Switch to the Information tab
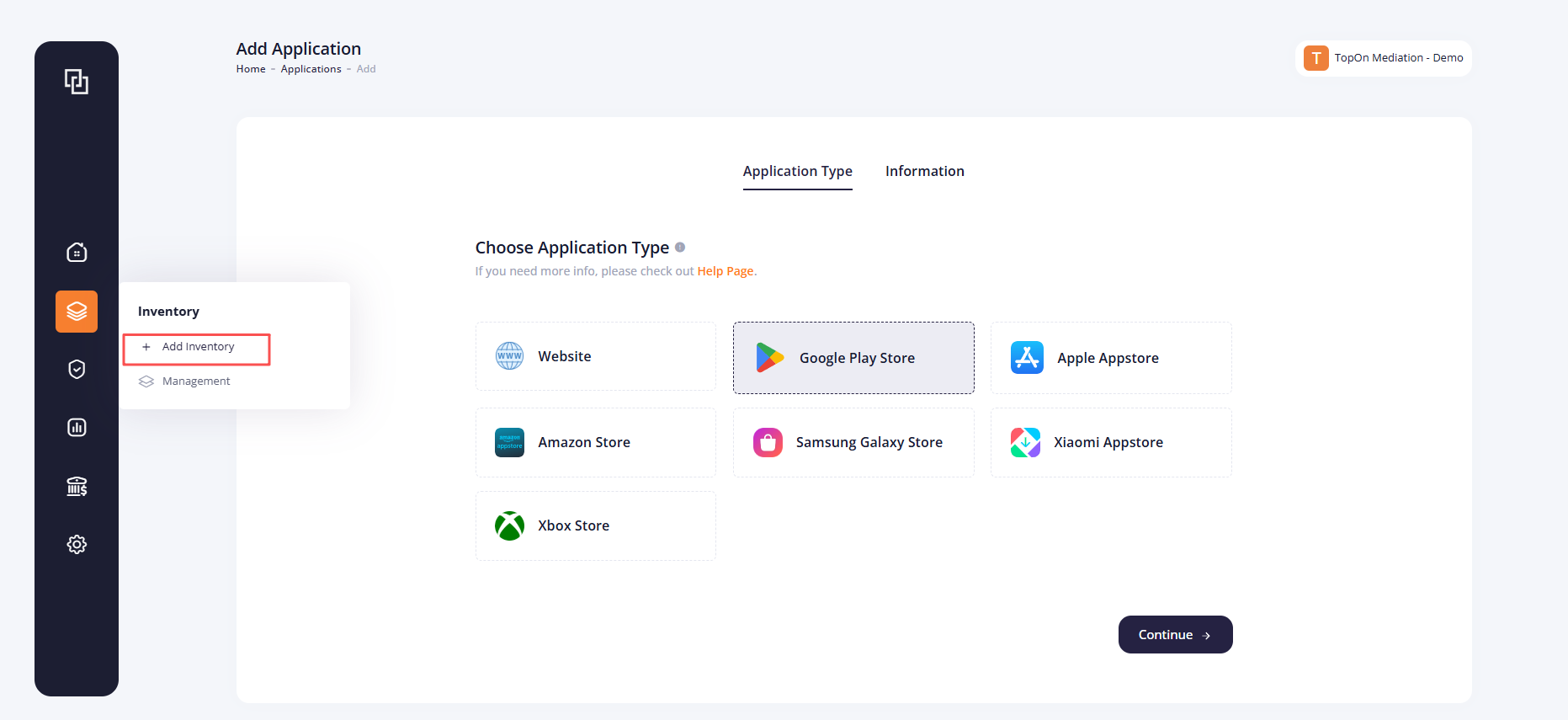1568x720 pixels. [x=925, y=172]
